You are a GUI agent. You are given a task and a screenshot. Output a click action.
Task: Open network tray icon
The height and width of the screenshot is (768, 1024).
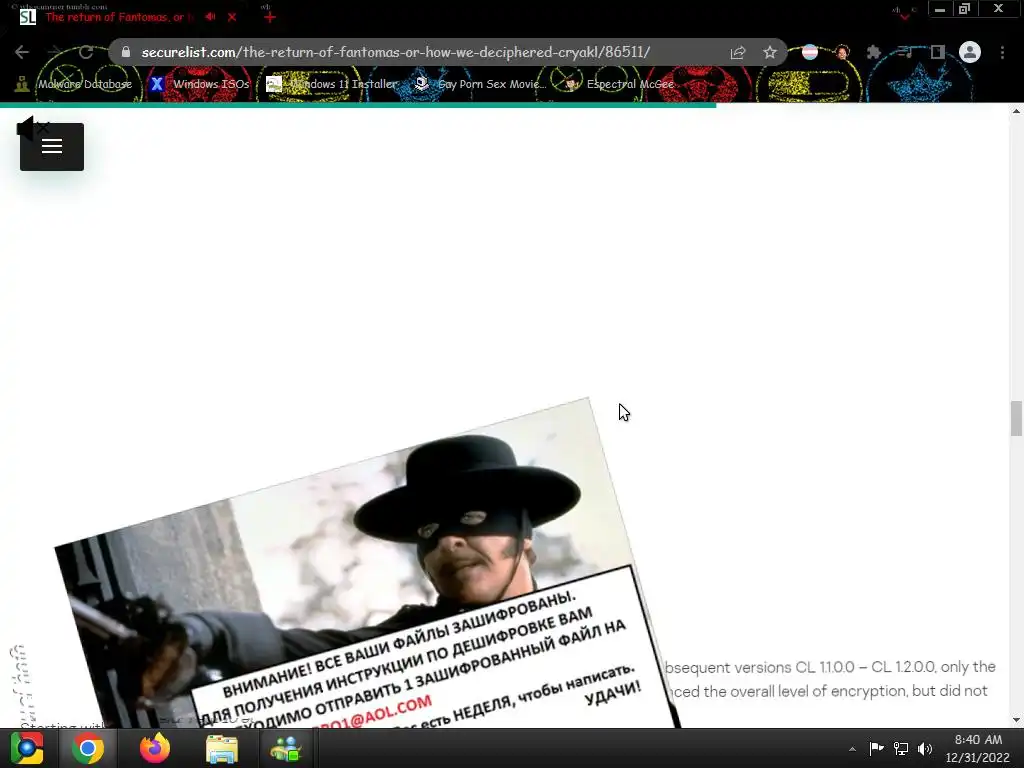pyautogui.click(x=901, y=748)
